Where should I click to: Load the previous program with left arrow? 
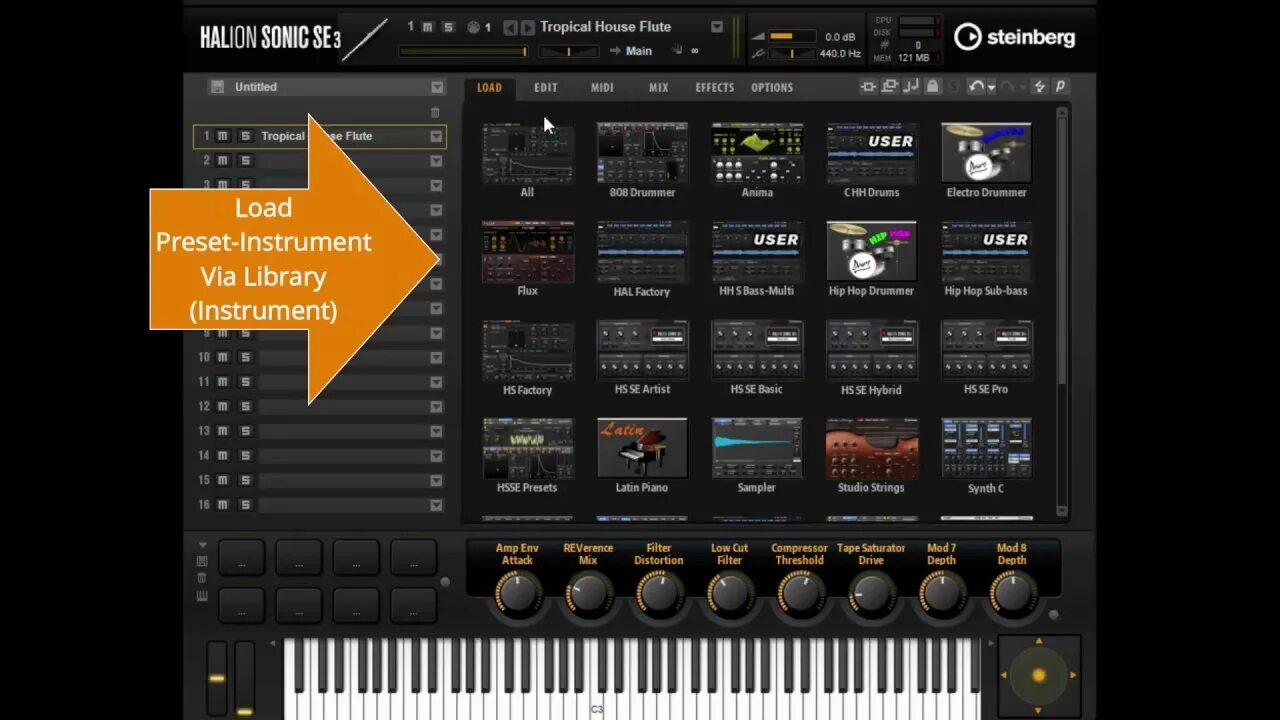[x=510, y=27]
